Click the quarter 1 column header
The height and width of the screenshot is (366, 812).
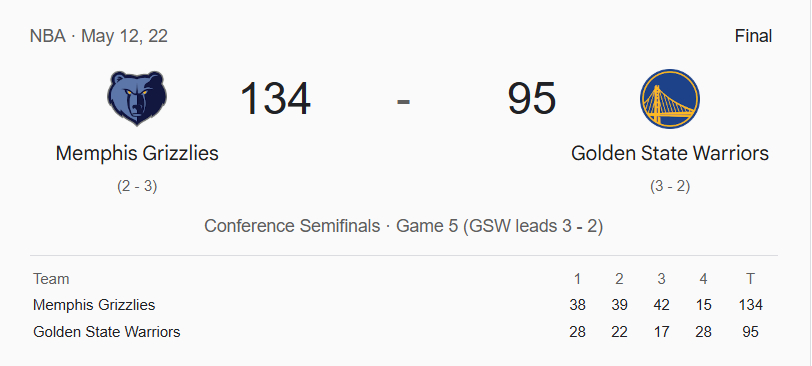pos(577,279)
